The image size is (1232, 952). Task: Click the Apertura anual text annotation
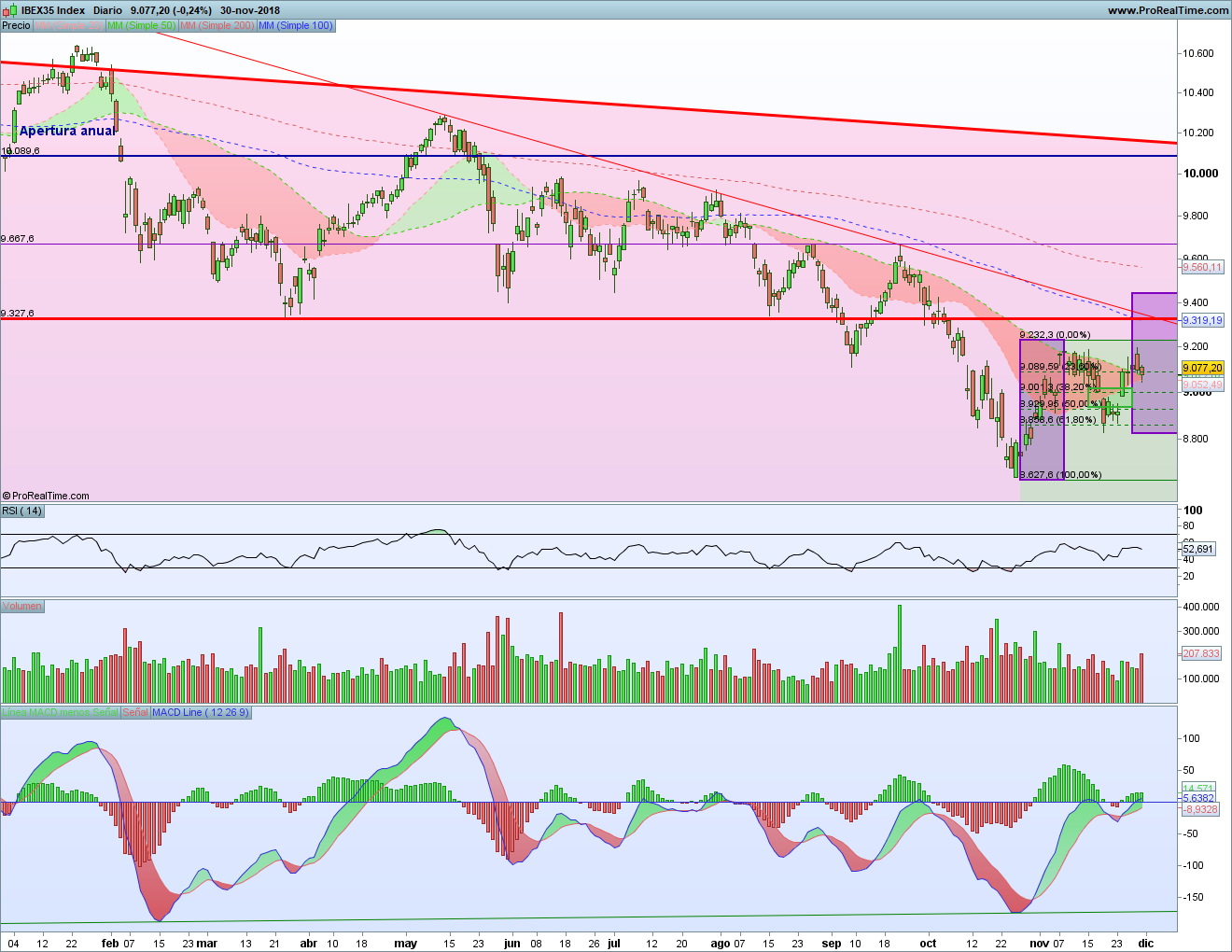coord(67,131)
